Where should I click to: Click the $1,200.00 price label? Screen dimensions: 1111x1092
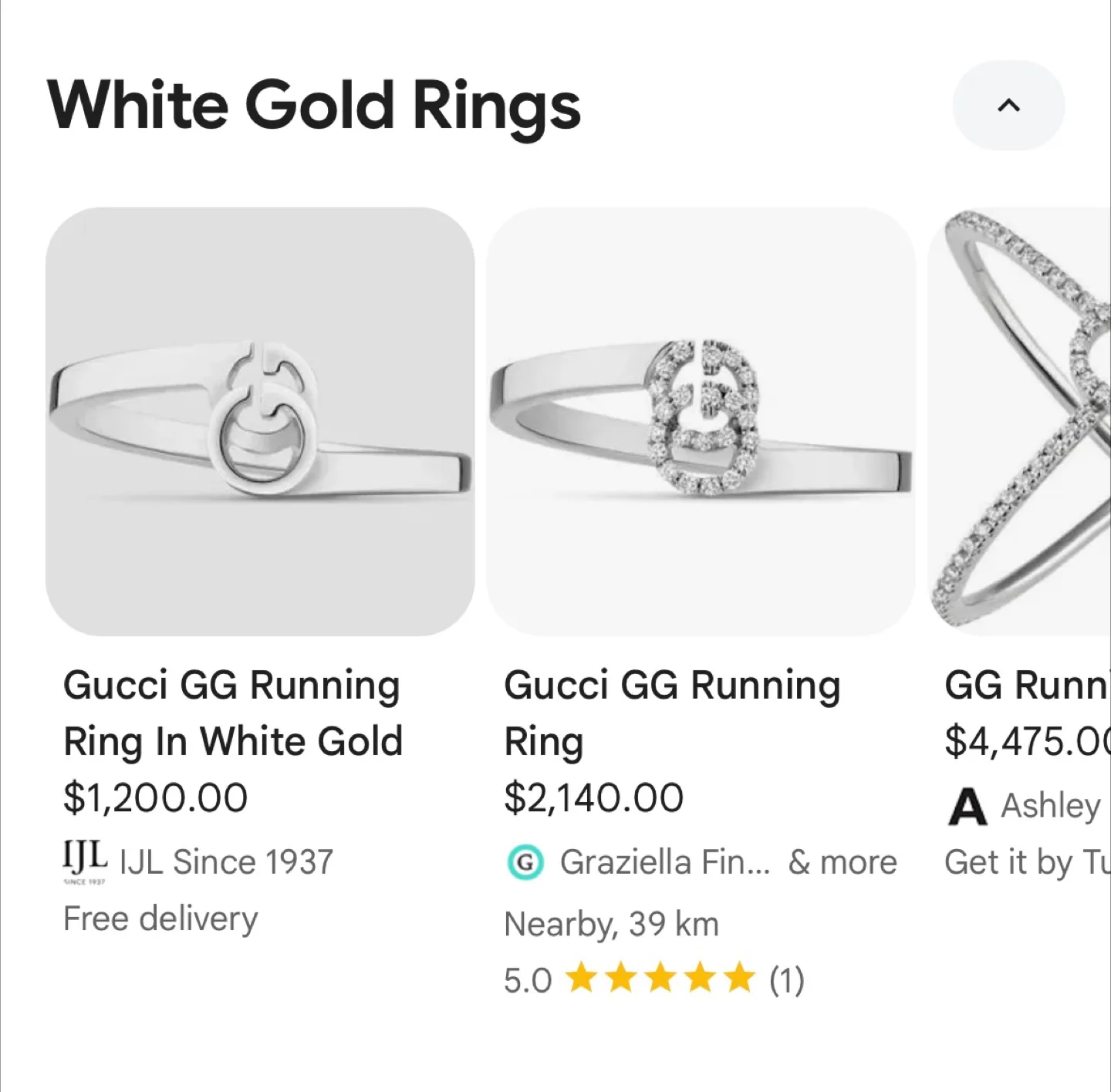[156, 797]
